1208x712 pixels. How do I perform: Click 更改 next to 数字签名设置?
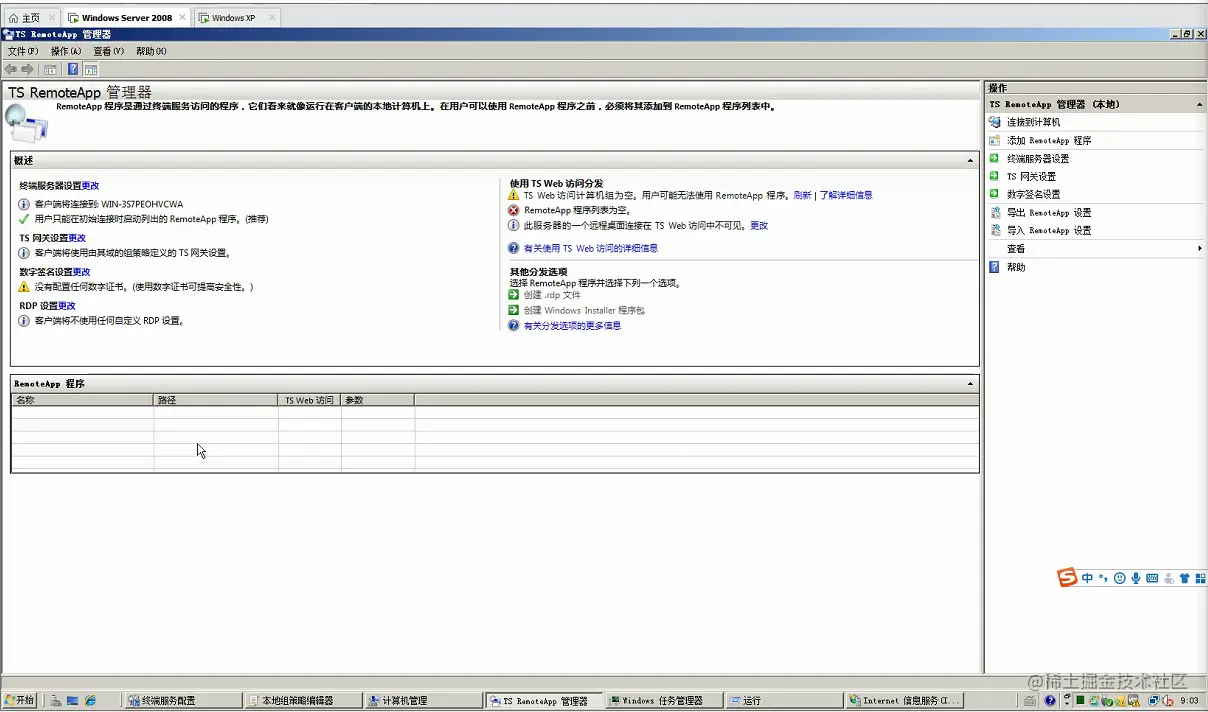82,272
